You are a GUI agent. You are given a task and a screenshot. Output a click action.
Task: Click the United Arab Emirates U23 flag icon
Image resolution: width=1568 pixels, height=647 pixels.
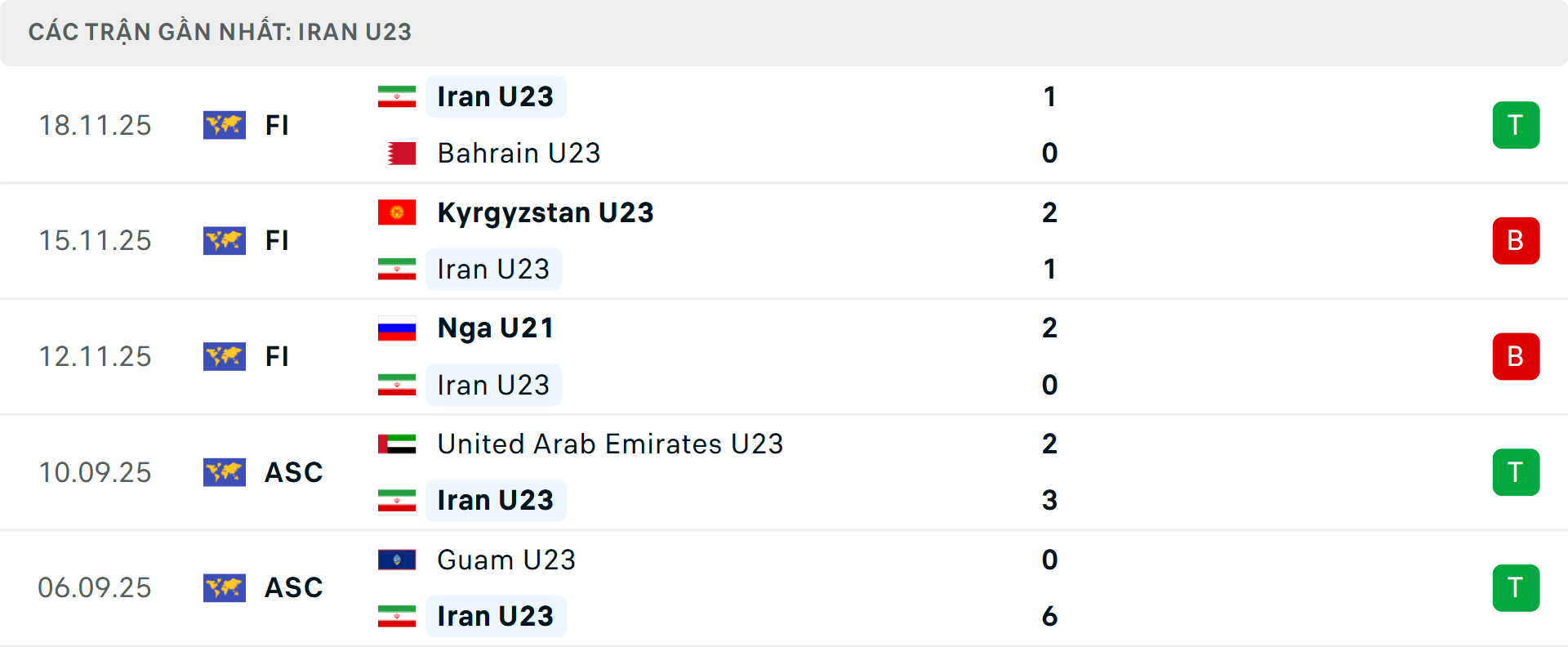pyautogui.click(x=397, y=444)
